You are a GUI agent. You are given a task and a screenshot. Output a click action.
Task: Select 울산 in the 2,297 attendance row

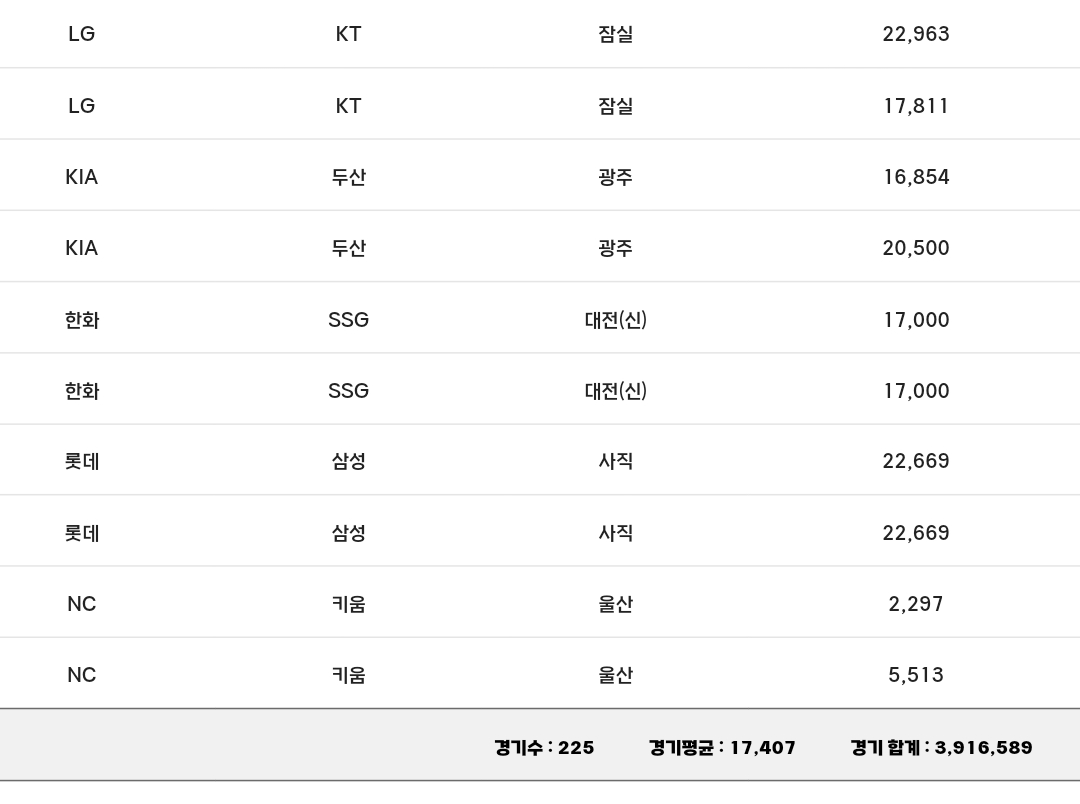point(616,604)
